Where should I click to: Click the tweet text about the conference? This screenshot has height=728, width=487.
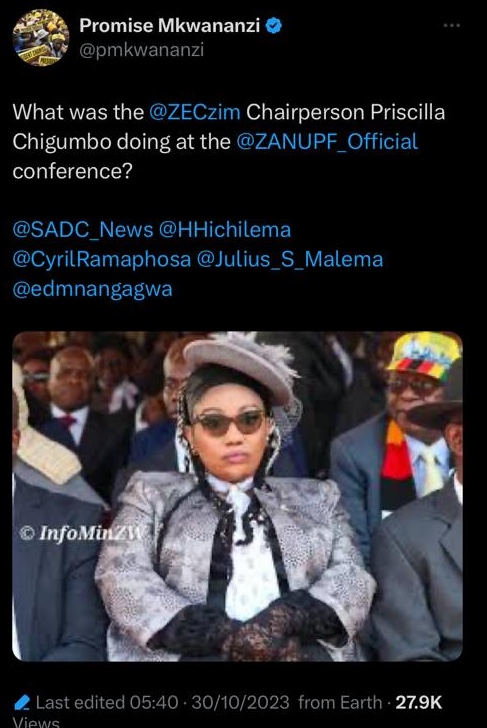tap(229, 142)
